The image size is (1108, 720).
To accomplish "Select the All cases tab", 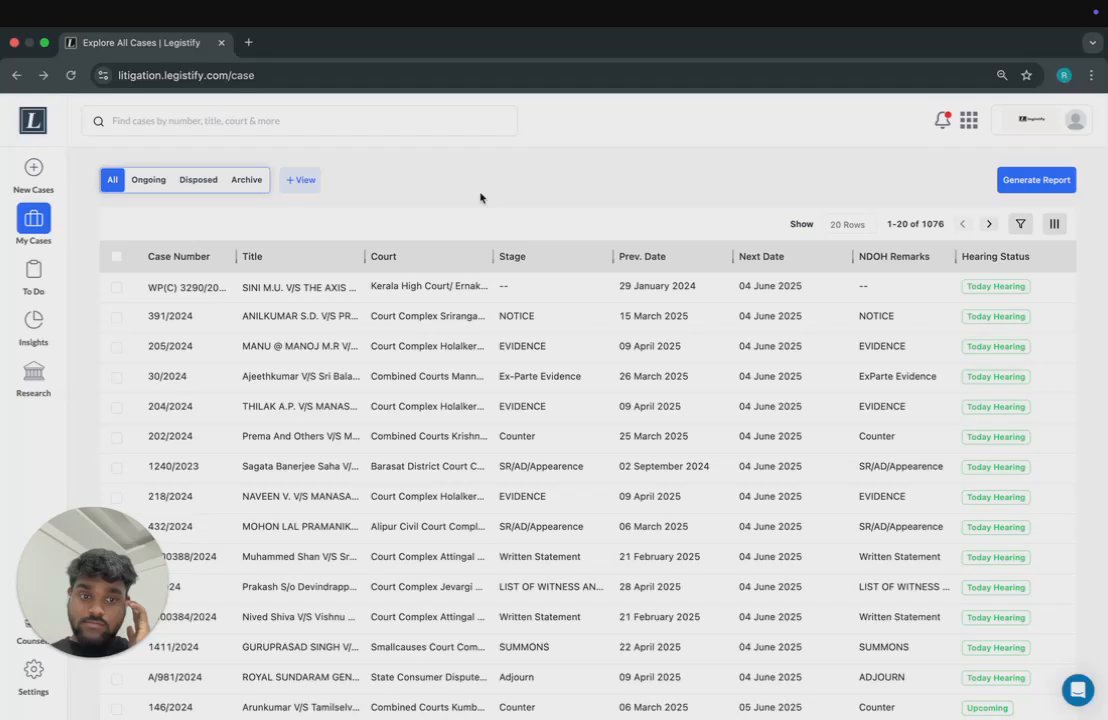I will click(112, 180).
